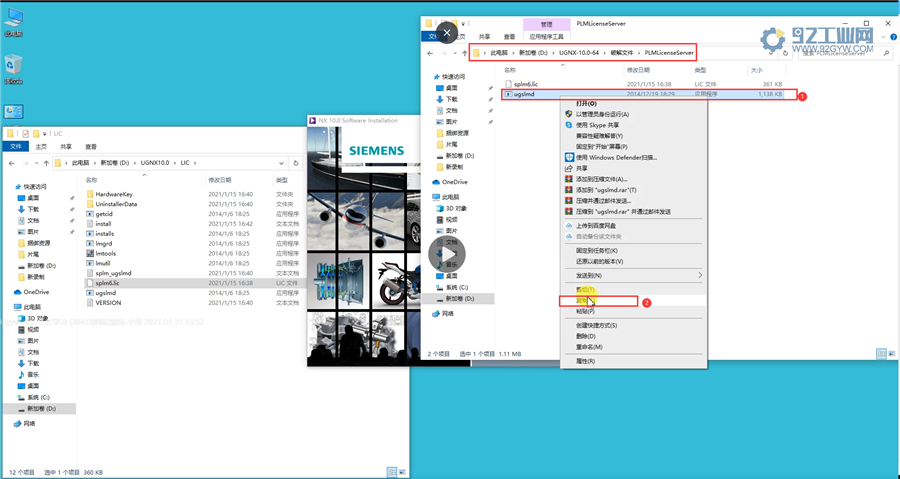
Task: Click 破解文件 in the PLMLicenseServer breadcrumb
Action: point(622,53)
